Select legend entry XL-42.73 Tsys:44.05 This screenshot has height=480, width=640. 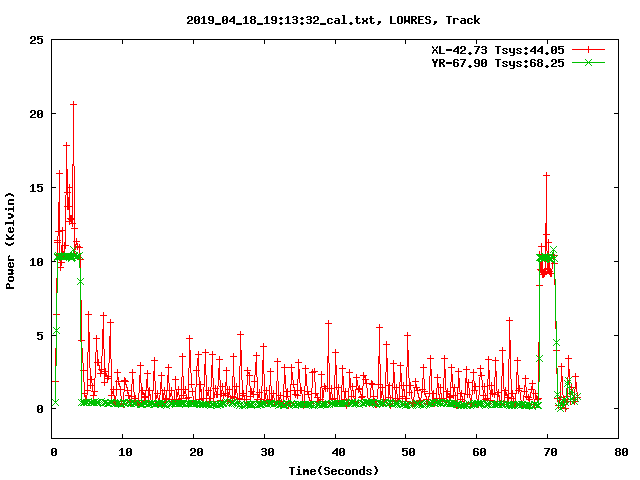point(498,50)
